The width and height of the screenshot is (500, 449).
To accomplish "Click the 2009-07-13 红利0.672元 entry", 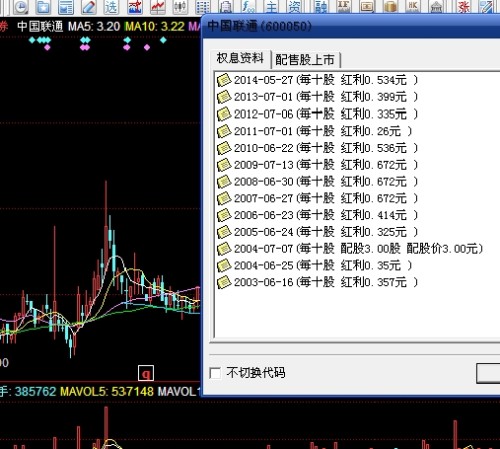I will point(317,165).
